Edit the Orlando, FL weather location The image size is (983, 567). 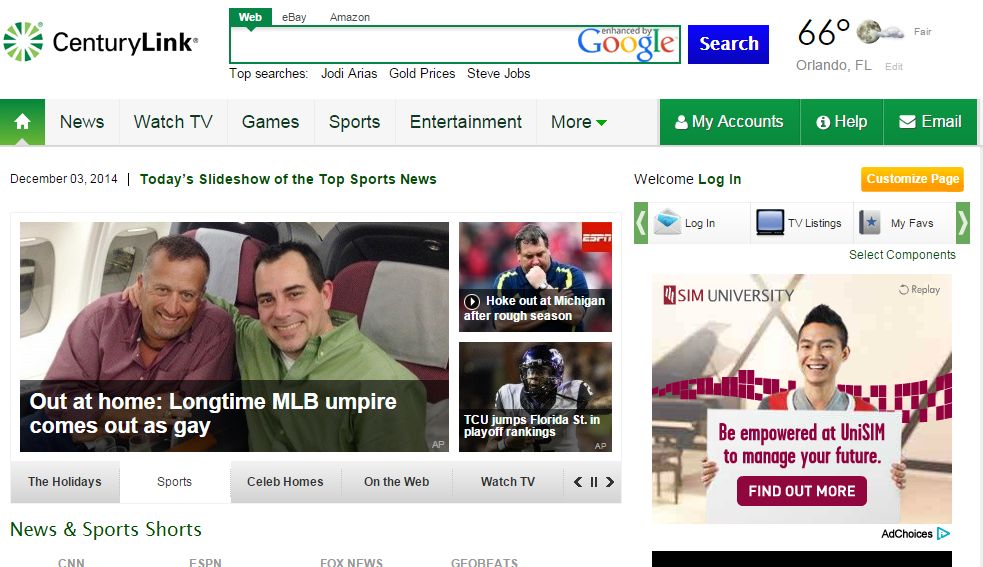[x=894, y=66]
